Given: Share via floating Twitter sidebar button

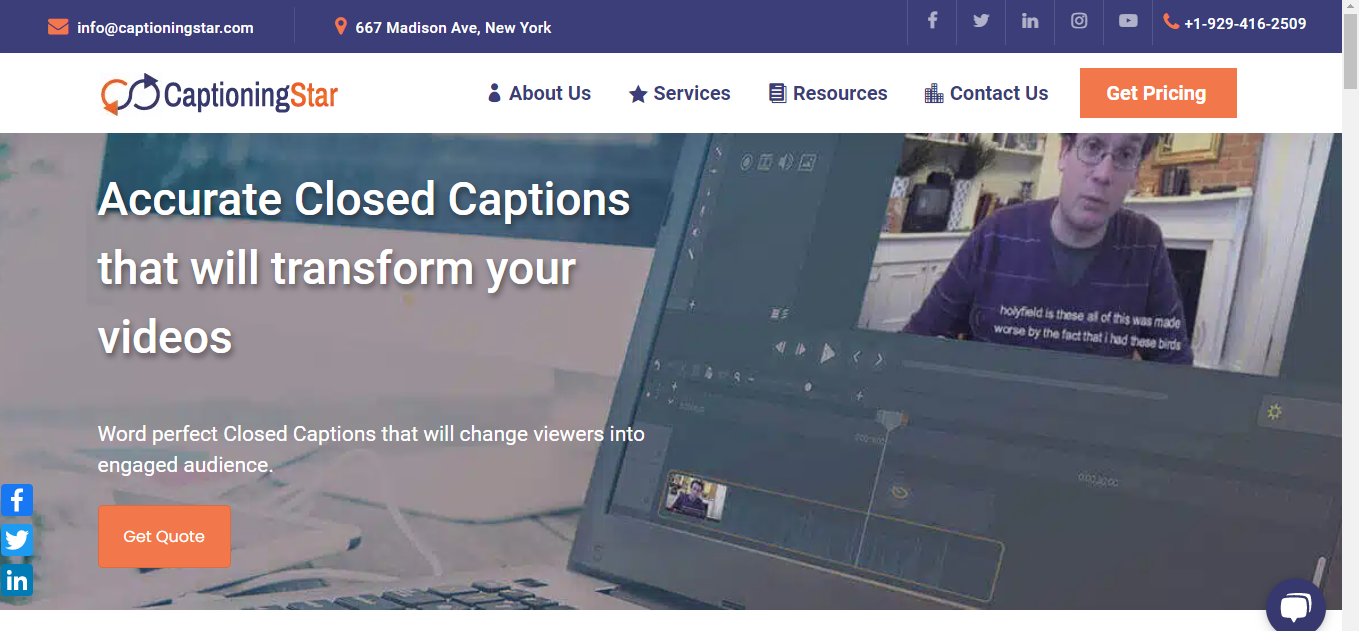Looking at the screenshot, I should 17,540.
